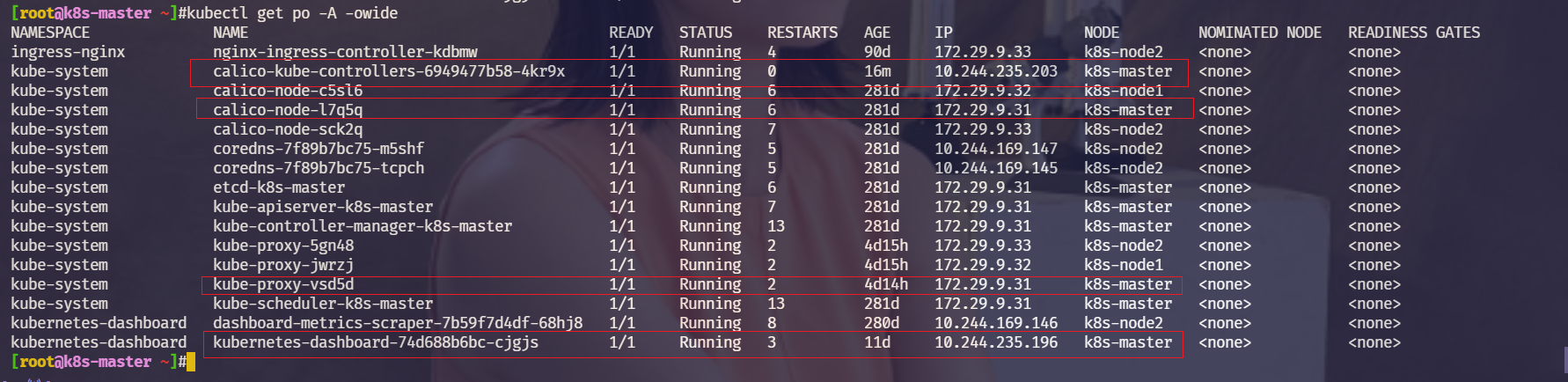Select pod name 'kube-proxy-jwrzj'

point(283,265)
